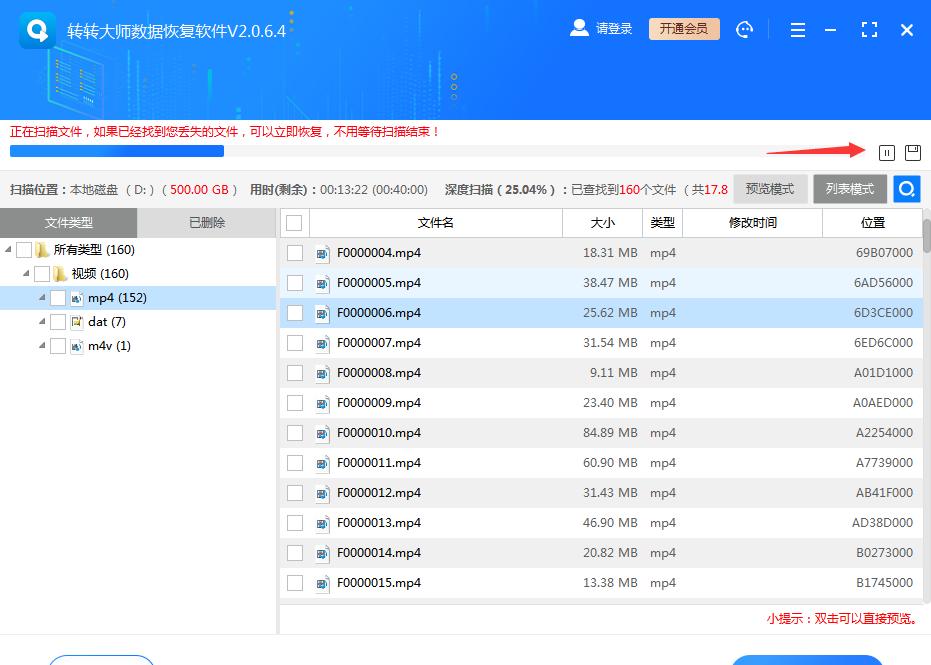The image size is (931, 665).
Task: Check the box for F0000009.mp4
Action: [x=295, y=403]
